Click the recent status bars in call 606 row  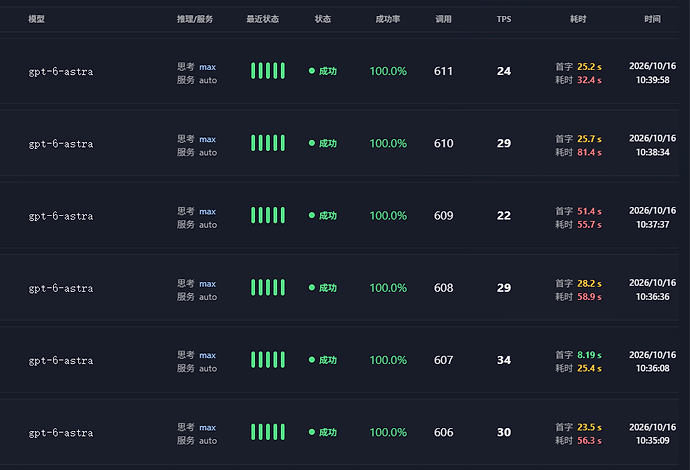(268, 432)
